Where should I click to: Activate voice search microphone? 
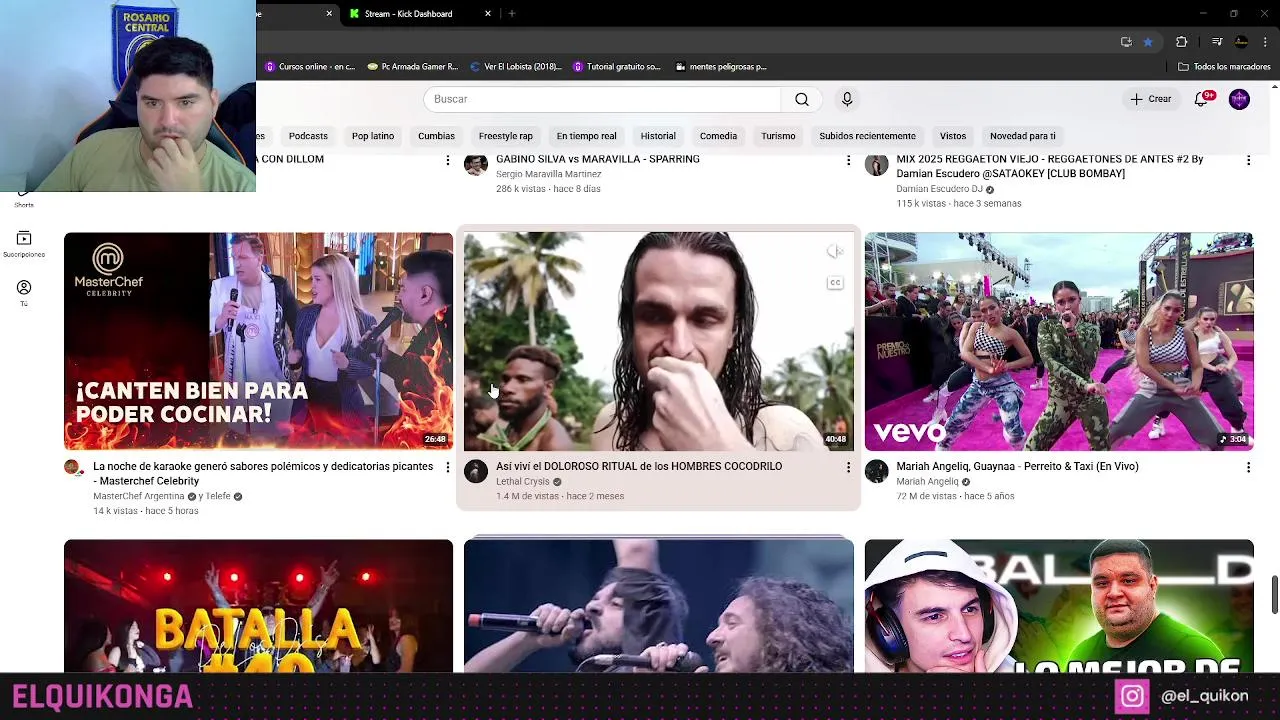[x=847, y=99]
